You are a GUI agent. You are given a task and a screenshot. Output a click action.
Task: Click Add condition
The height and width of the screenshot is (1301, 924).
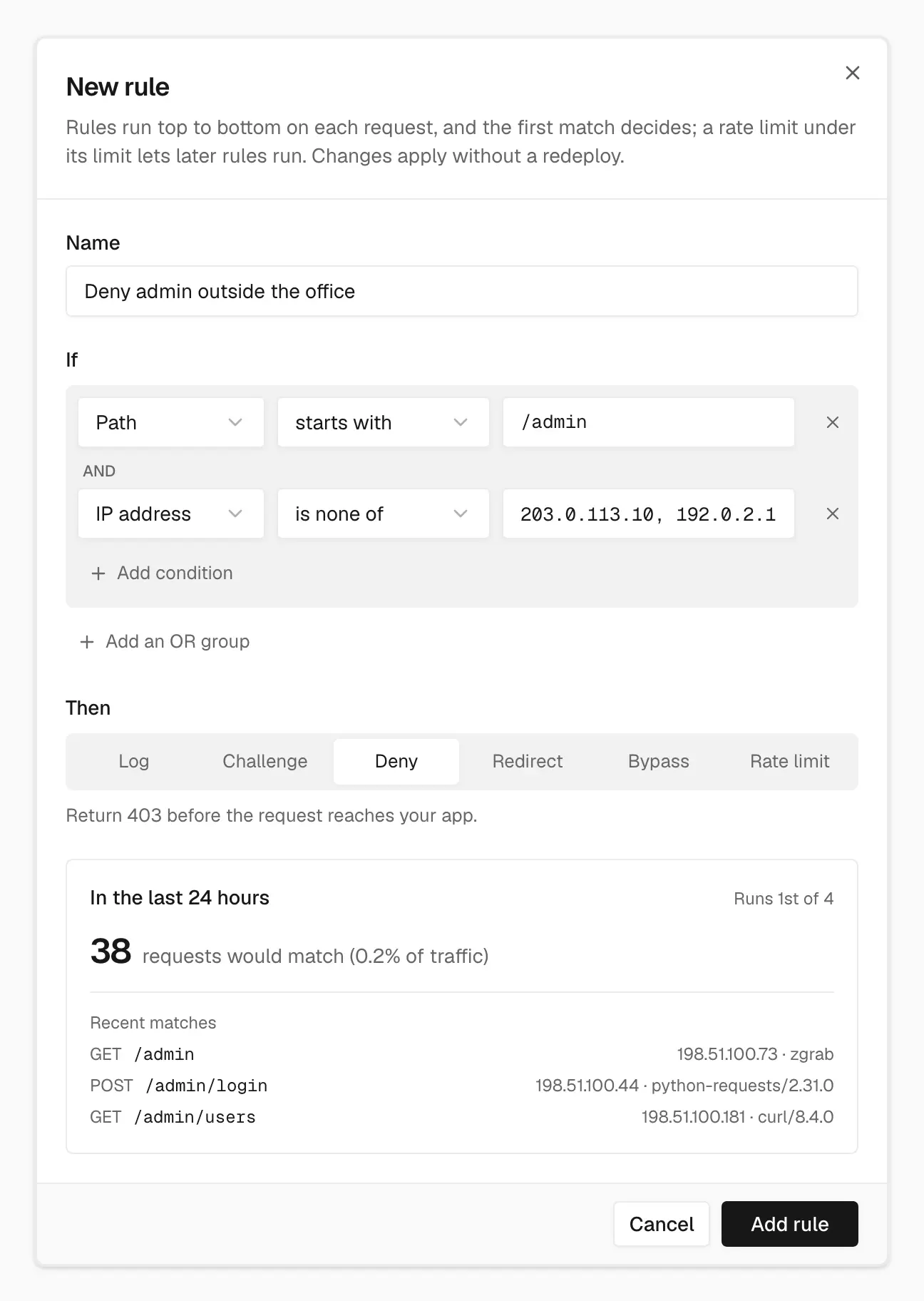pyautogui.click(x=163, y=573)
